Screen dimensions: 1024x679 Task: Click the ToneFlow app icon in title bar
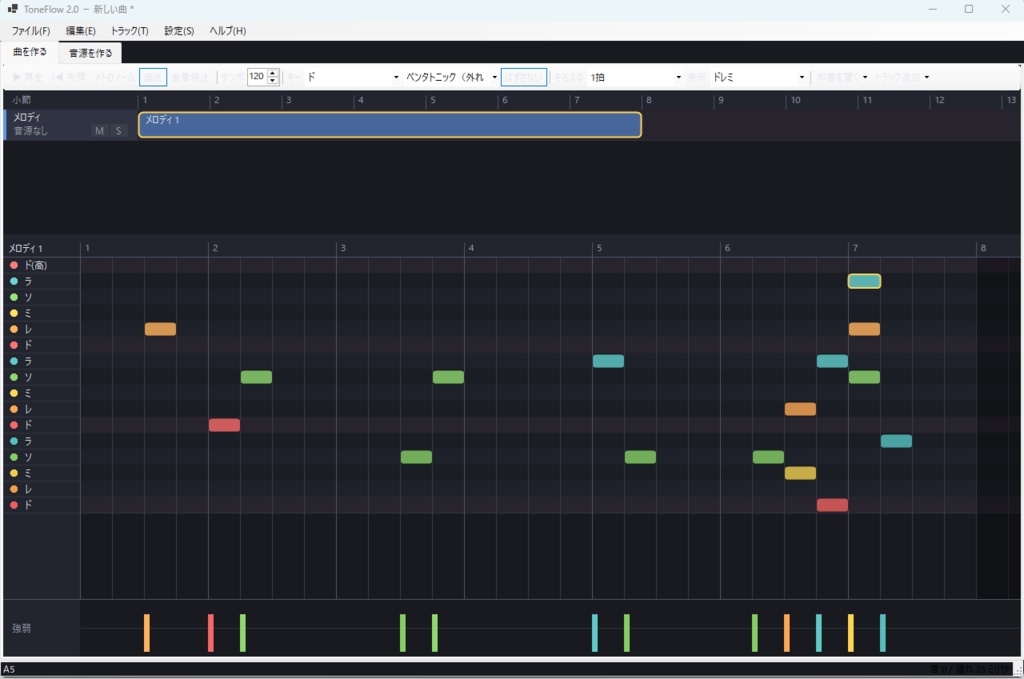12,9
